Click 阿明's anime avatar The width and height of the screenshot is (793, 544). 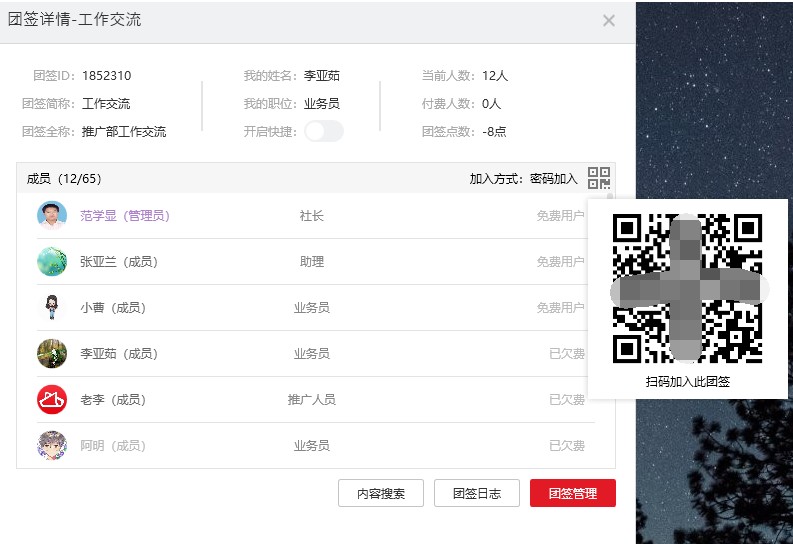click(x=52, y=445)
